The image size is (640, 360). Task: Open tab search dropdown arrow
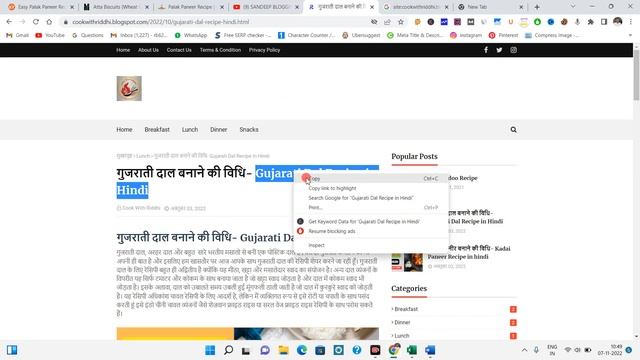coord(573,7)
